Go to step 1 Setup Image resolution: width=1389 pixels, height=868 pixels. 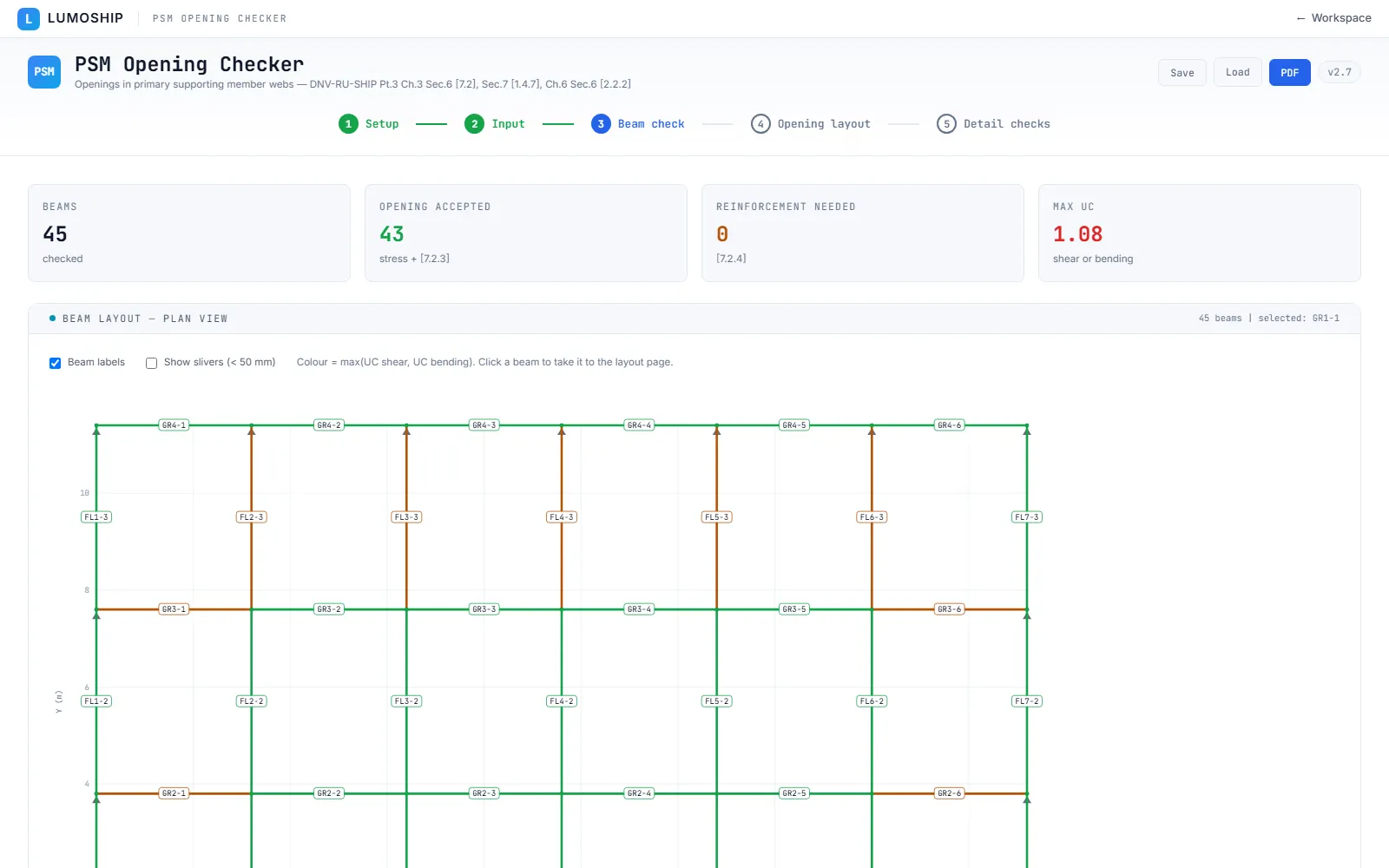click(x=369, y=124)
